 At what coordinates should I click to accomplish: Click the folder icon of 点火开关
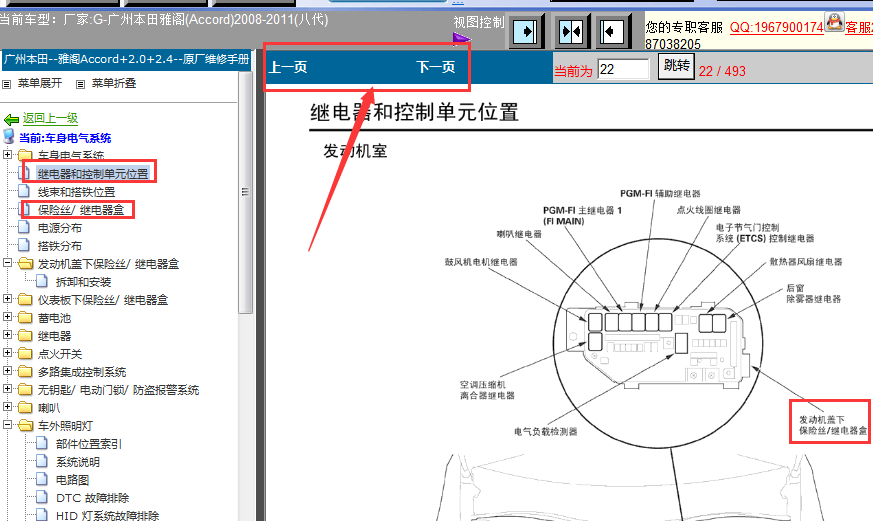click(x=24, y=353)
